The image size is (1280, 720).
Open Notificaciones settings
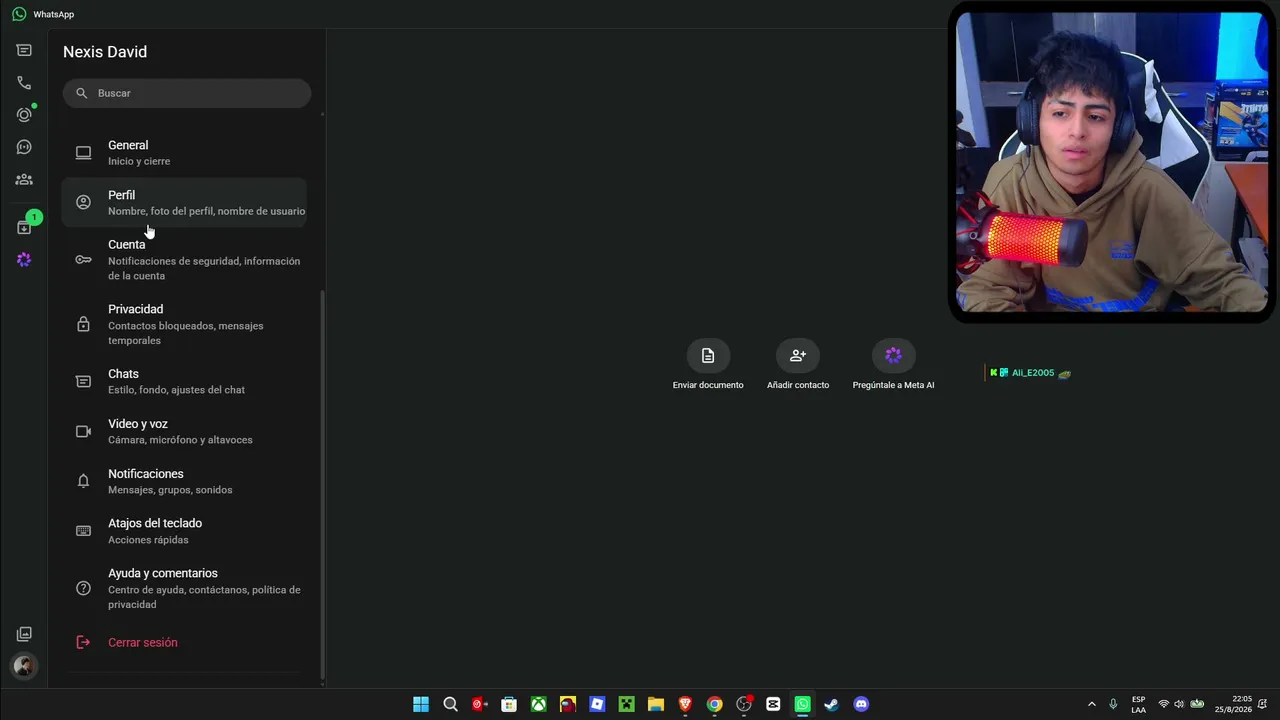[184, 482]
